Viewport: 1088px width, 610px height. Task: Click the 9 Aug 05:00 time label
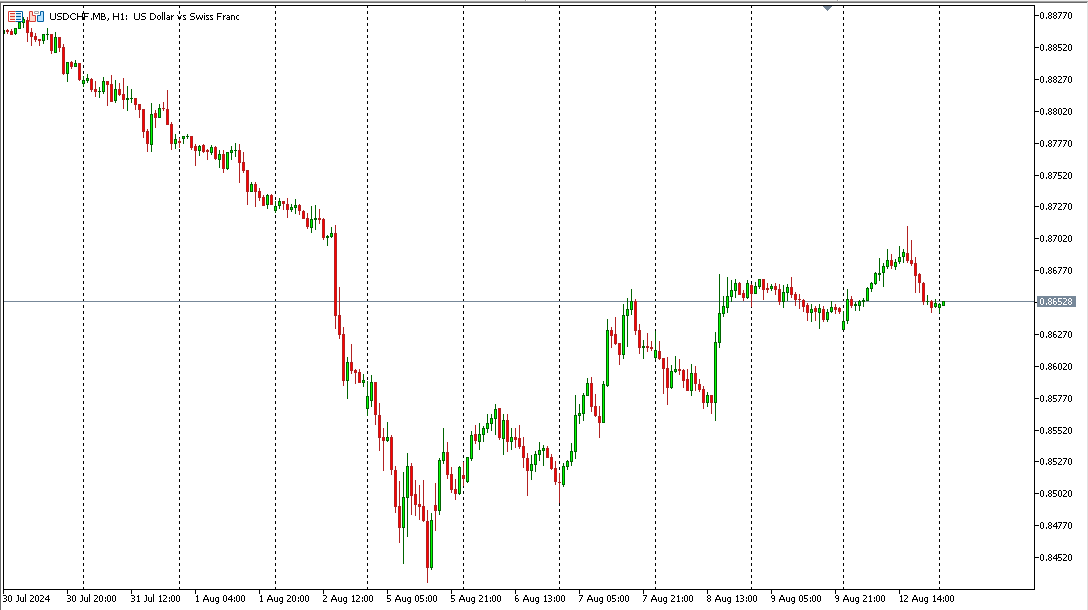[x=796, y=598]
